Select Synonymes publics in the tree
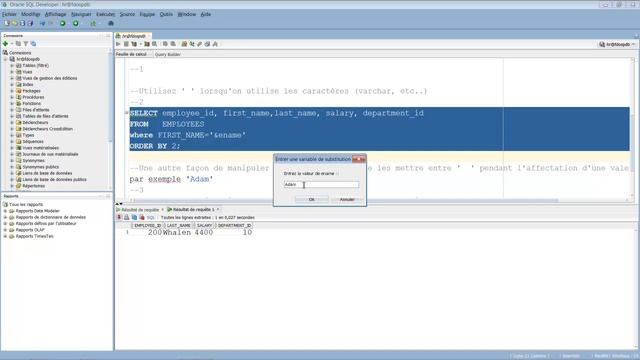Image resolution: width=640 pixels, height=360 pixels. 40,167
